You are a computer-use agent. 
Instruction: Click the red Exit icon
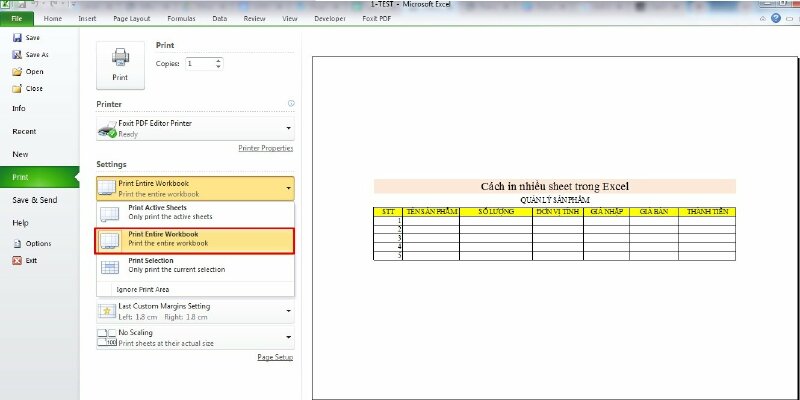pyautogui.click(x=17, y=261)
